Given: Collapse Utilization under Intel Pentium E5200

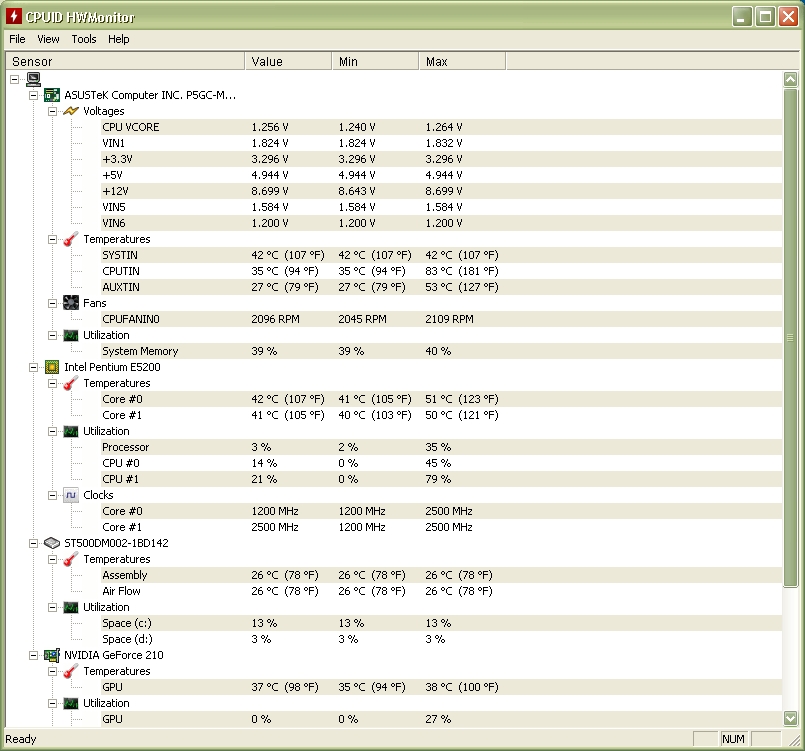Looking at the screenshot, I should point(52,431).
